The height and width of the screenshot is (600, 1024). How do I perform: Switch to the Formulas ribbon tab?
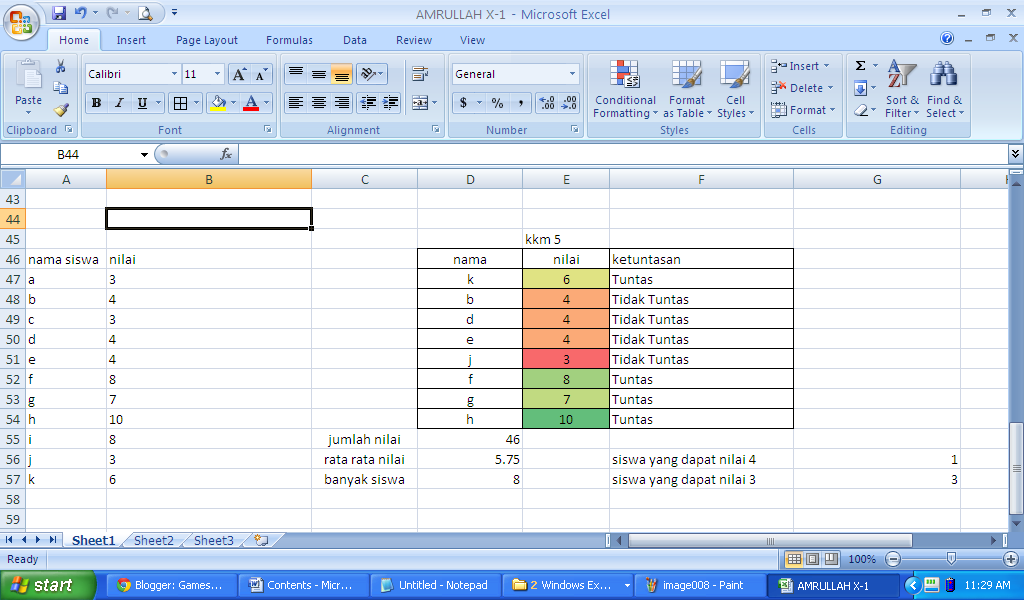click(x=289, y=40)
